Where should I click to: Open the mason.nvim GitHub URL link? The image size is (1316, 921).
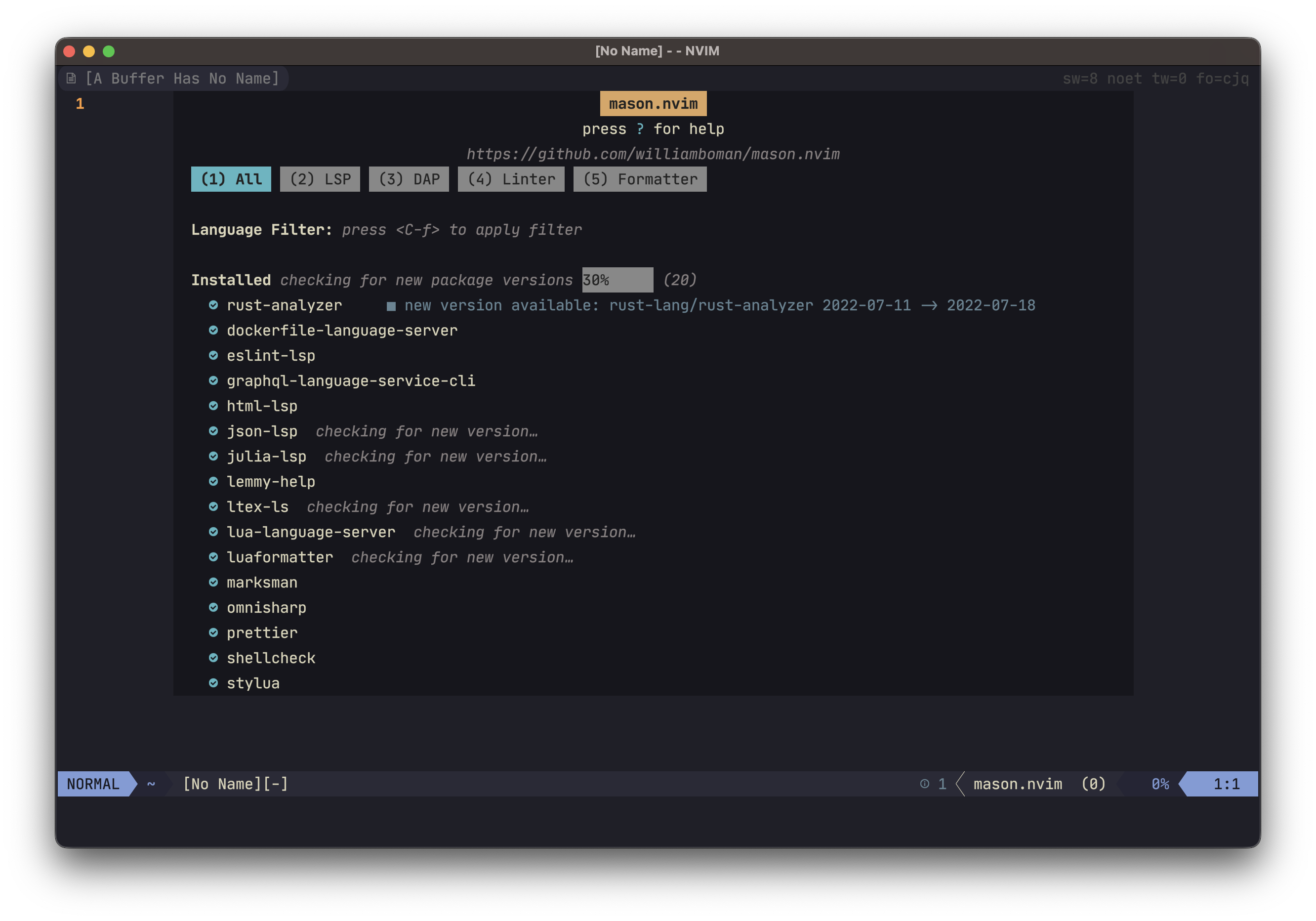point(653,154)
